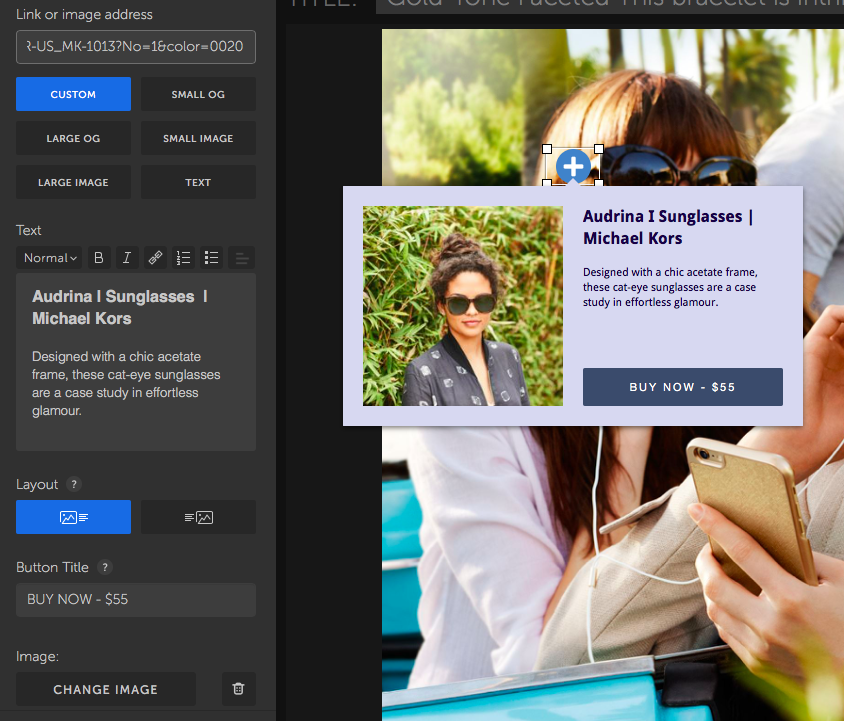Click the blue plus hotspot marker

(573, 166)
